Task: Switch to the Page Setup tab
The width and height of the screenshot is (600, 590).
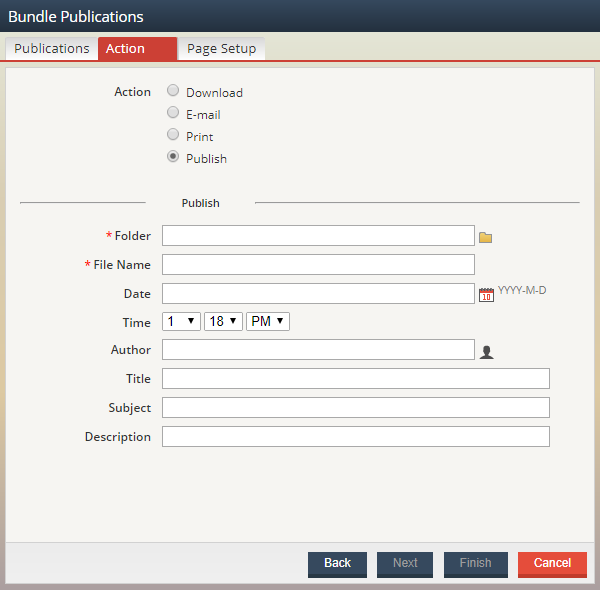Action: pos(221,49)
